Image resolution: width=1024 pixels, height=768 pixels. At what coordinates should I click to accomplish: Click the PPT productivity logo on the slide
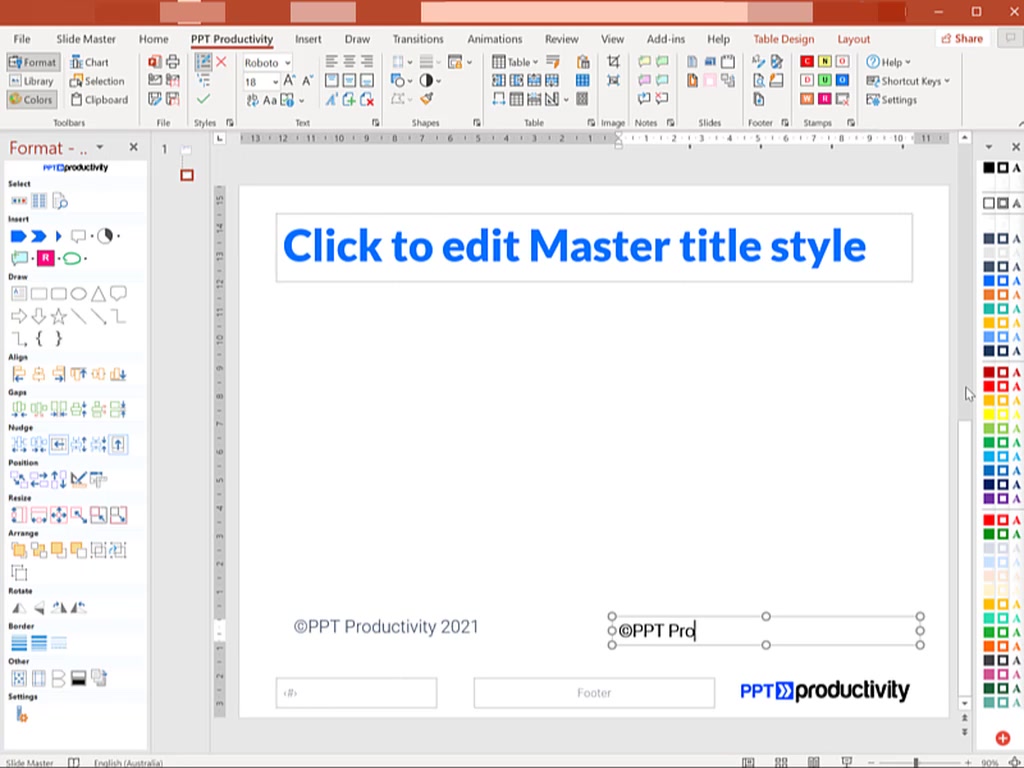click(x=825, y=690)
